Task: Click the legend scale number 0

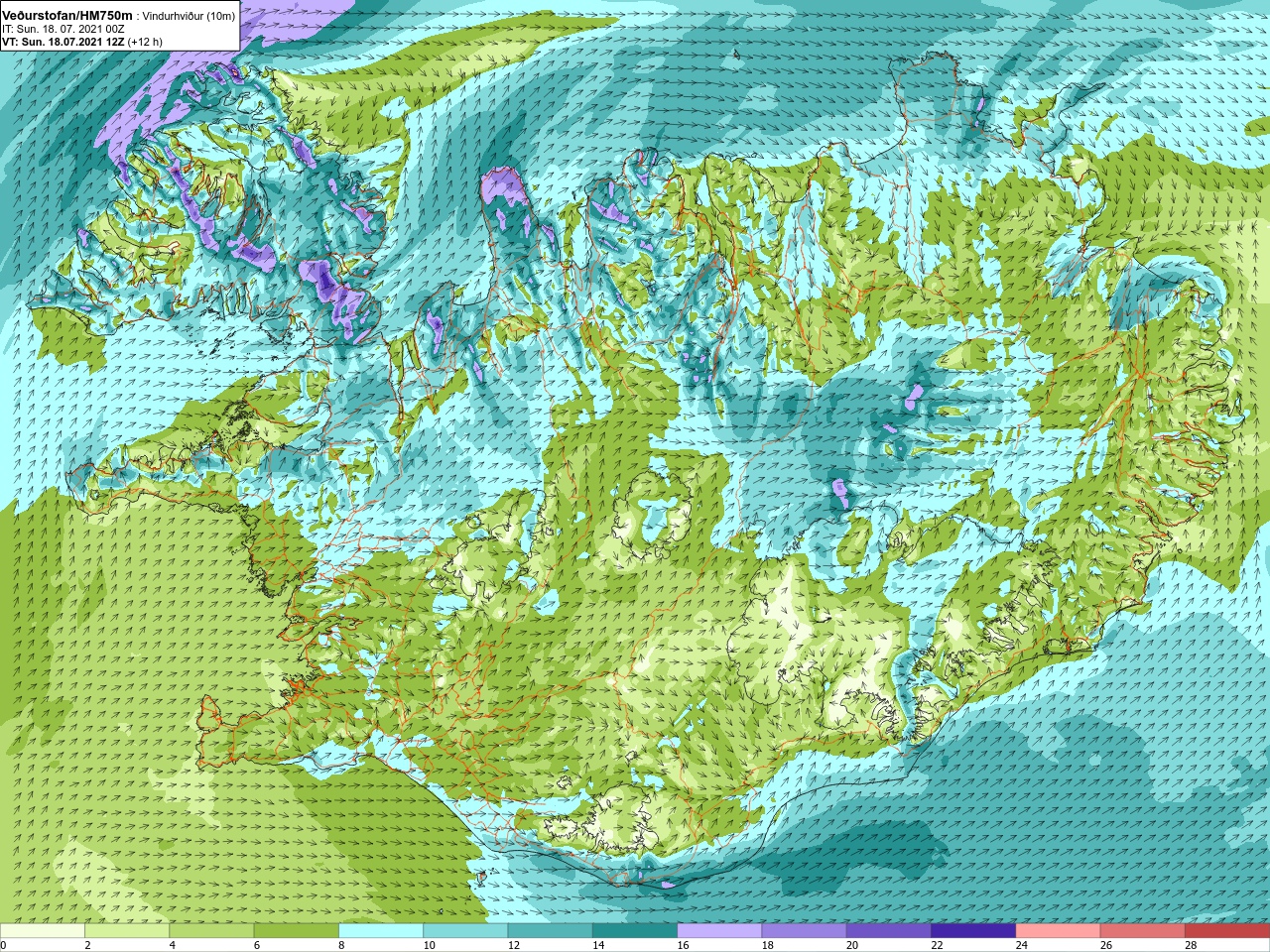Action: 4,945
